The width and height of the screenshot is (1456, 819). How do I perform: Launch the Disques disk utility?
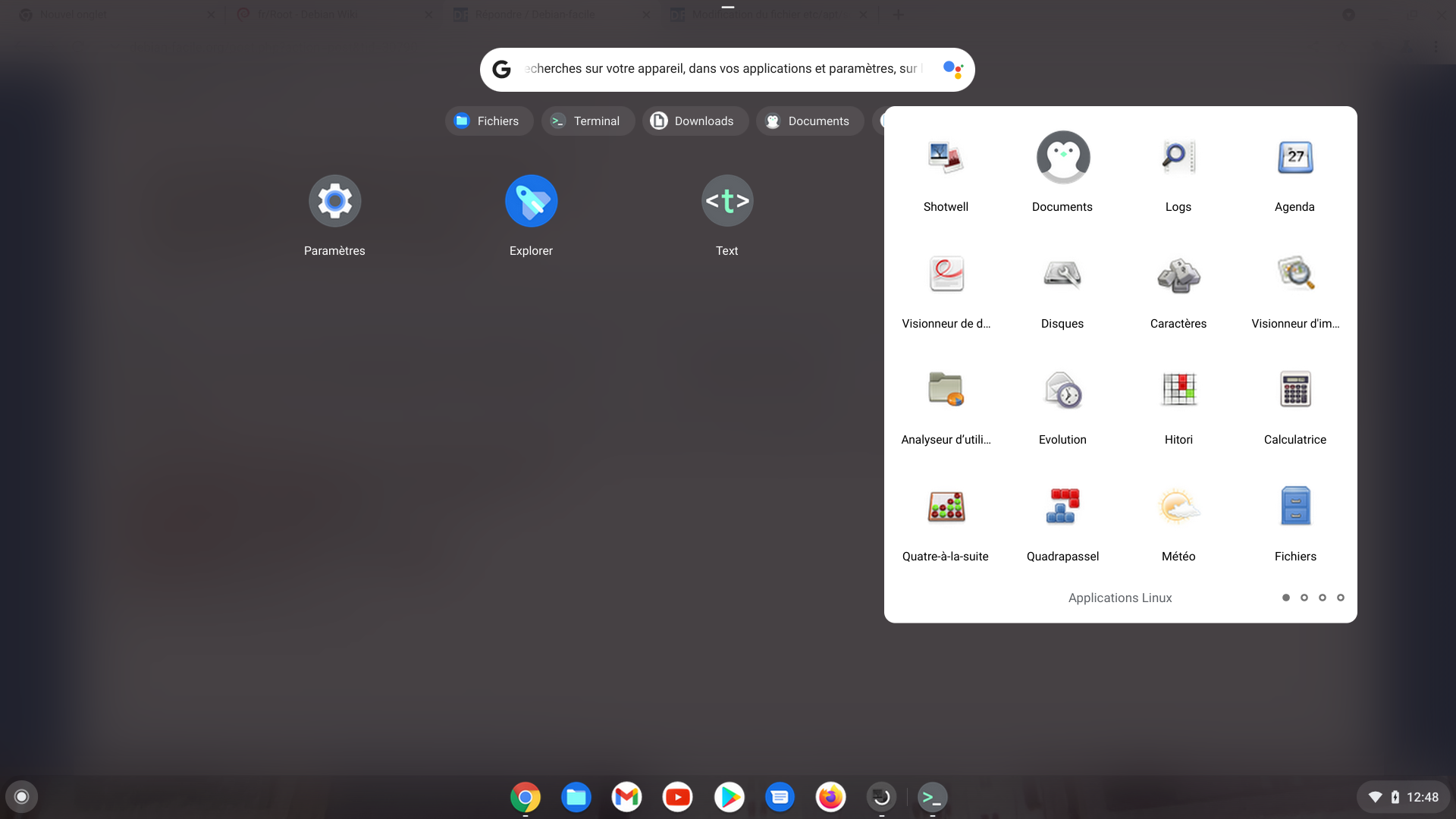click(1062, 275)
